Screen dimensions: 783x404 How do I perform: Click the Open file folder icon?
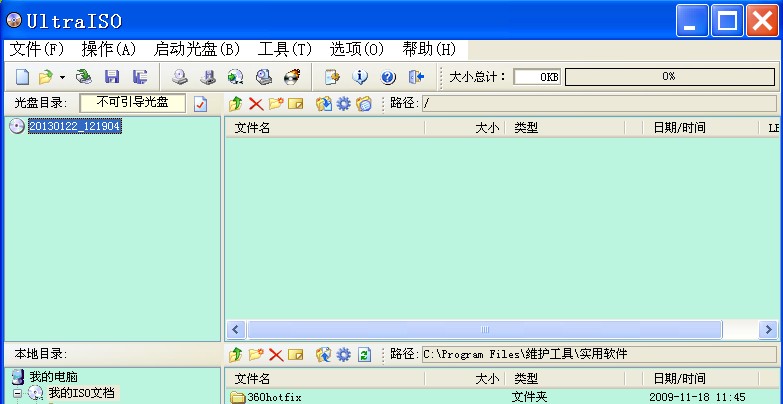46,77
